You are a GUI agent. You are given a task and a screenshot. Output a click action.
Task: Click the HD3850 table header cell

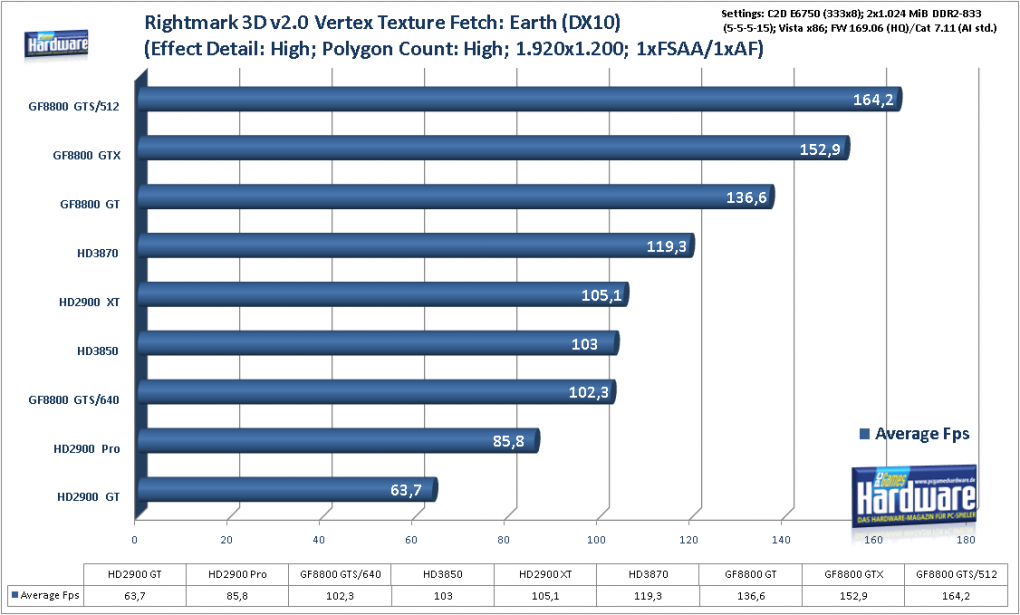(x=443, y=575)
